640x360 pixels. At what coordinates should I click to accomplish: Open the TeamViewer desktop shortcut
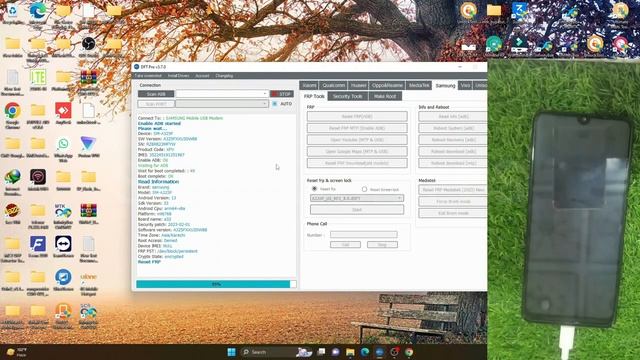coord(63,244)
